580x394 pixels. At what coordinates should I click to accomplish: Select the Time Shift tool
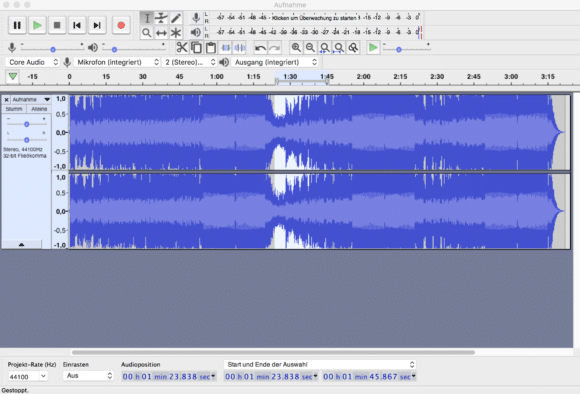tap(161, 33)
